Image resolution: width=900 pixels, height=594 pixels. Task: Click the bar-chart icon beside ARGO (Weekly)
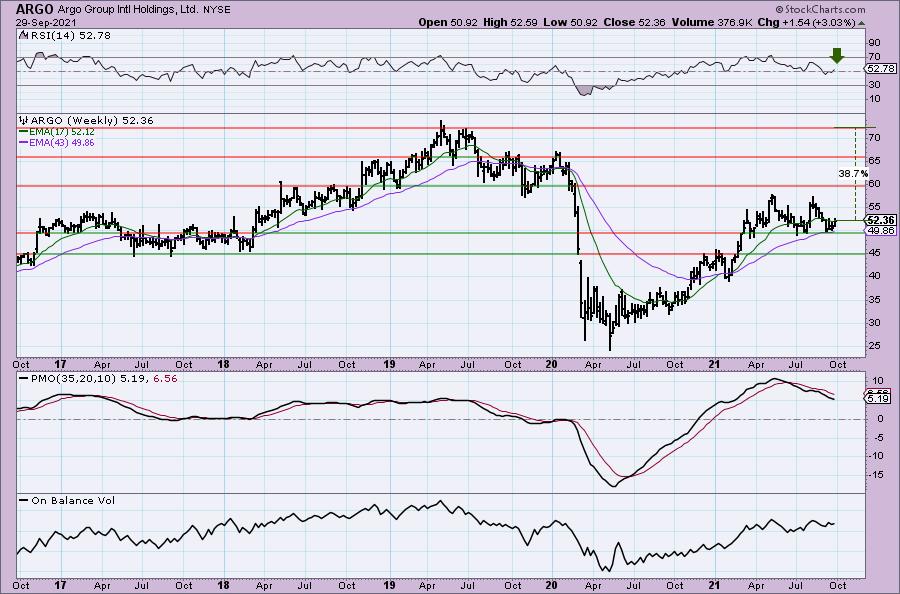pyautogui.click(x=24, y=121)
